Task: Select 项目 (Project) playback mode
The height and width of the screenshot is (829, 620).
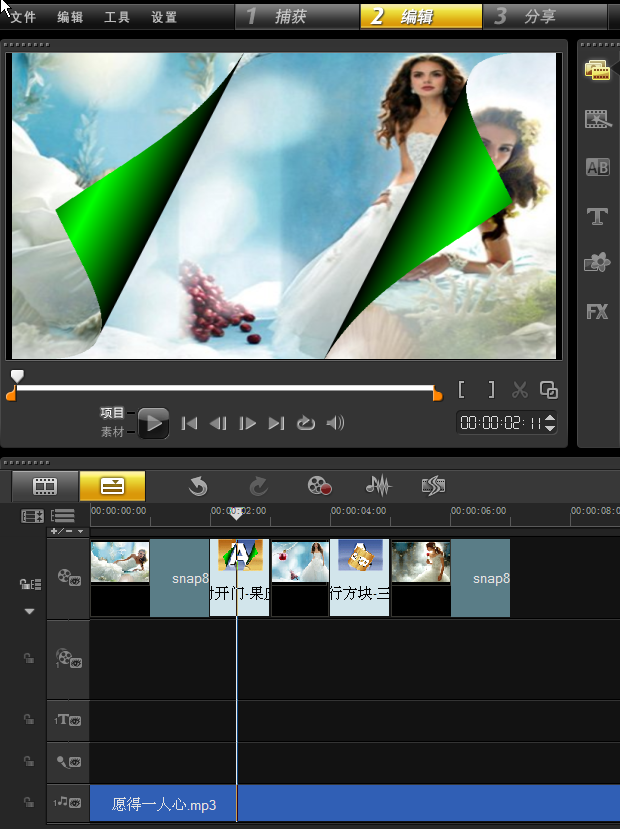Action: pos(112,413)
